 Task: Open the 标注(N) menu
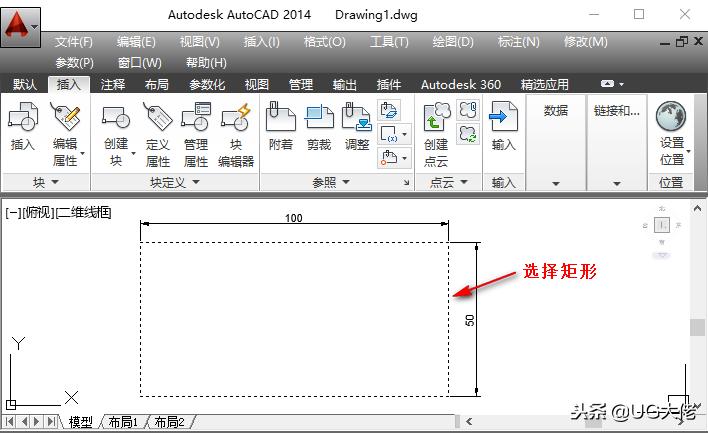(518, 42)
